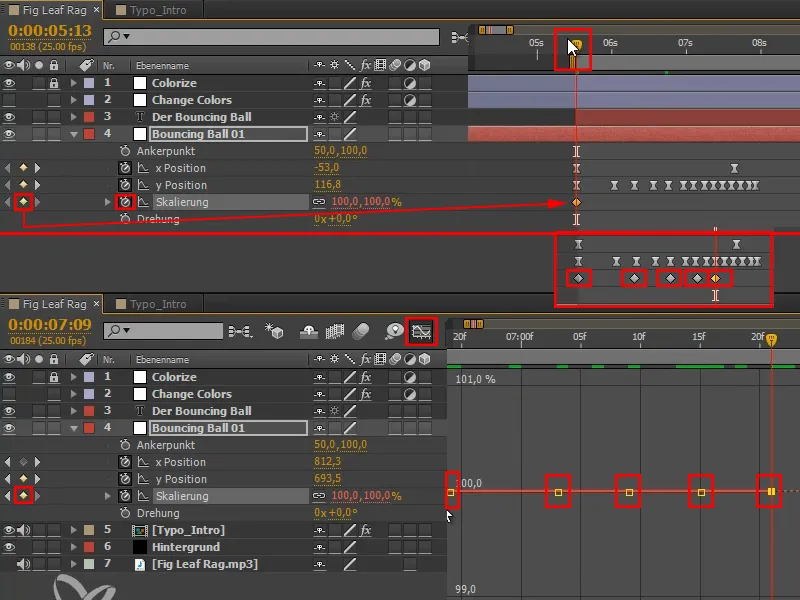
Task: Enable frame blending in the 0:00:07:09 timeline
Action: point(335,332)
